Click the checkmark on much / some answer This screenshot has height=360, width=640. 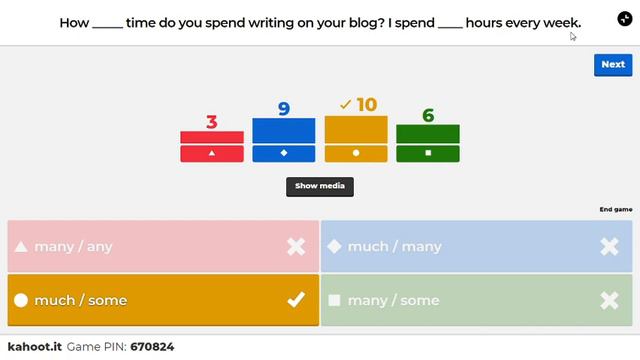pyautogui.click(x=296, y=300)
